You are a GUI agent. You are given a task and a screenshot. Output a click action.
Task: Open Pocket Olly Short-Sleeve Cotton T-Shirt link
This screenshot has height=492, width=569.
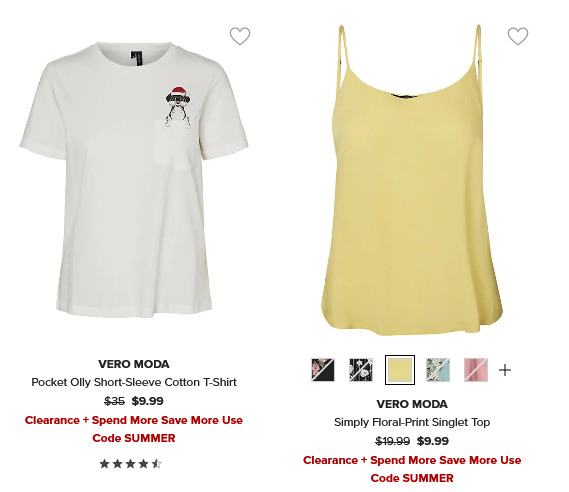(134, 382)
